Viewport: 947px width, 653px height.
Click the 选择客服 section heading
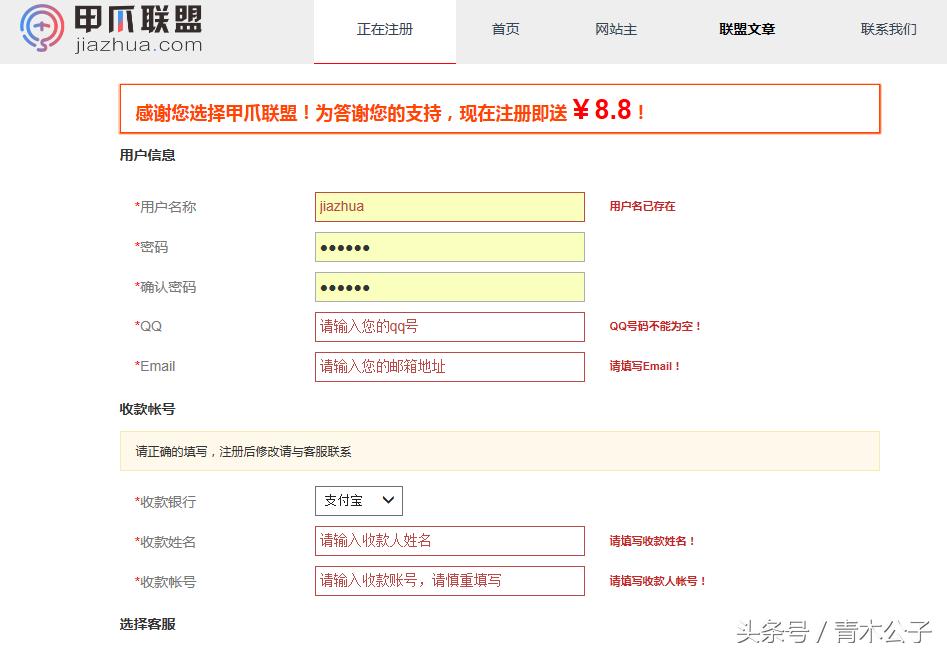146,623
